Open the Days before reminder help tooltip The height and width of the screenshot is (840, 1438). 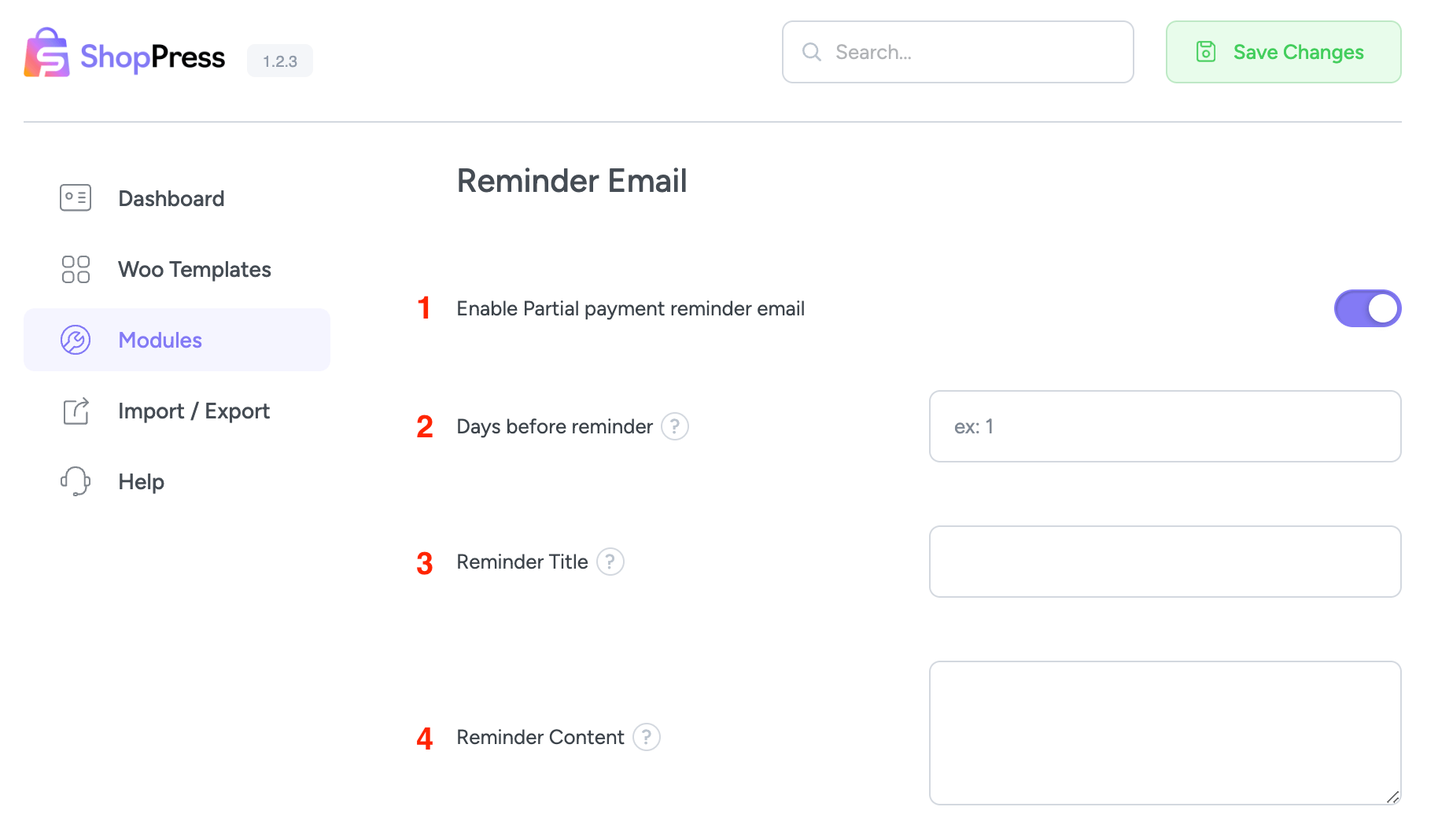[676, 426]
